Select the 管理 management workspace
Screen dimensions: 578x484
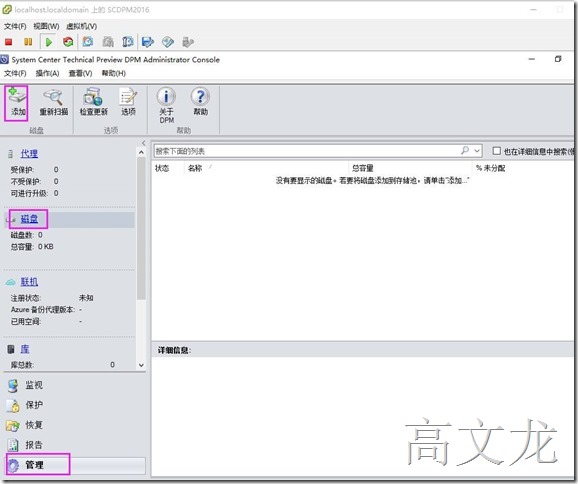pos(75,465)
